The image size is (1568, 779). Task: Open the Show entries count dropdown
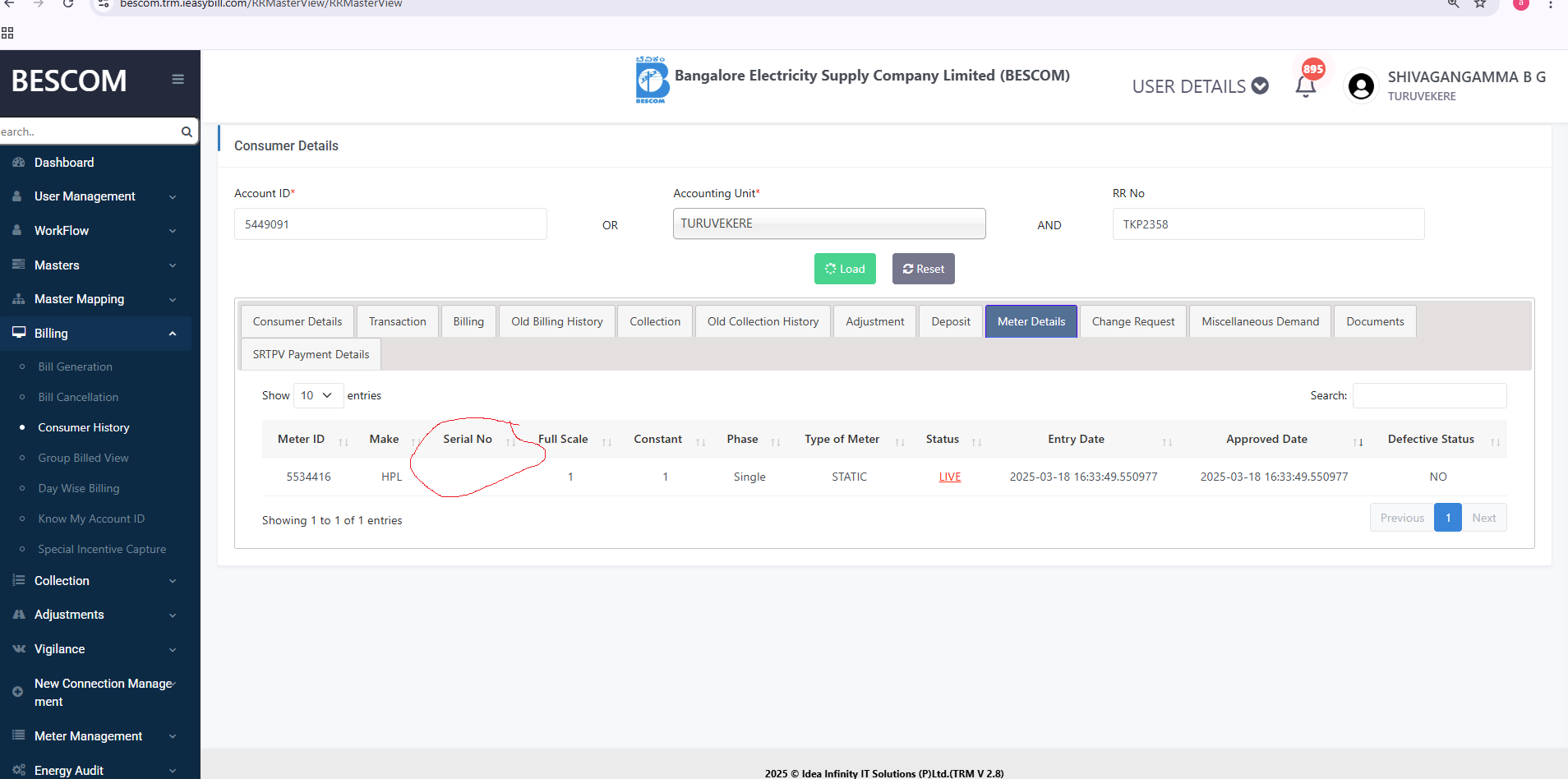[316, 395]
